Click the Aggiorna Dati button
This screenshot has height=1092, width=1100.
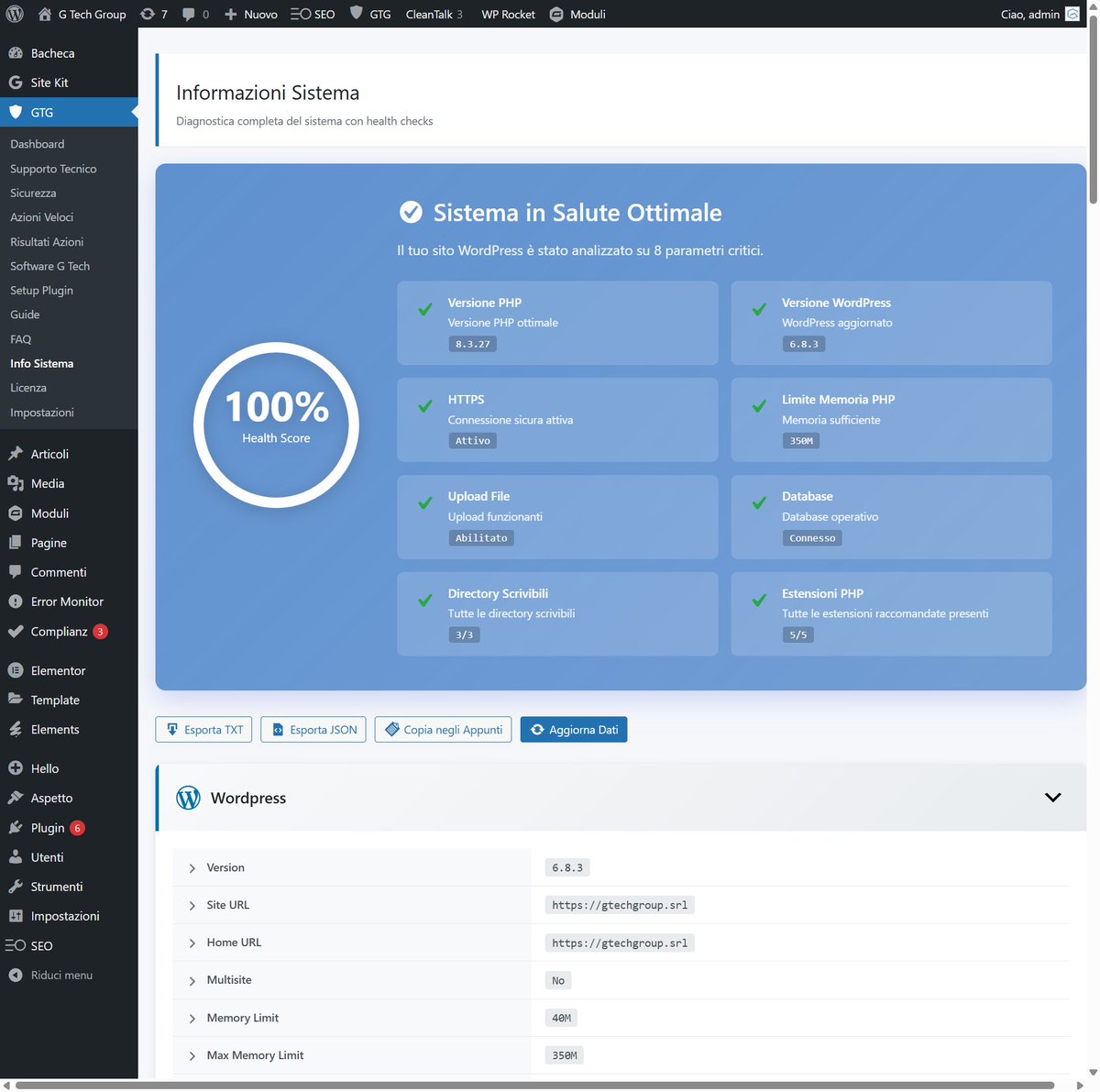573,729
